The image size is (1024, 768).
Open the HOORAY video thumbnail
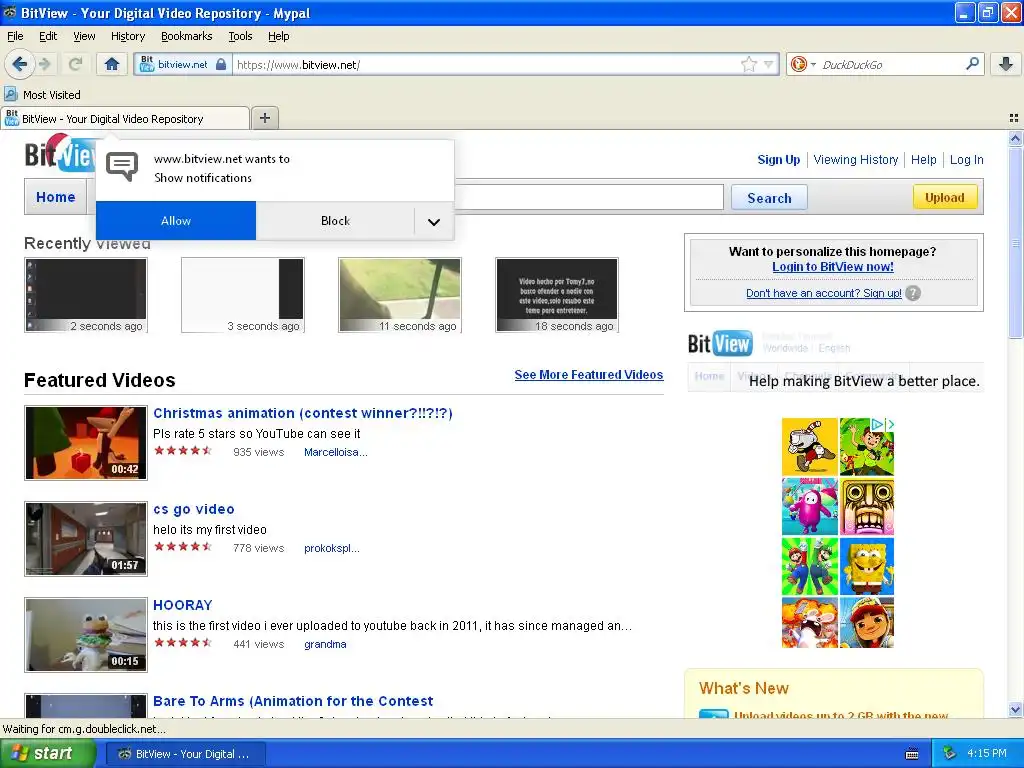(86, 635)
